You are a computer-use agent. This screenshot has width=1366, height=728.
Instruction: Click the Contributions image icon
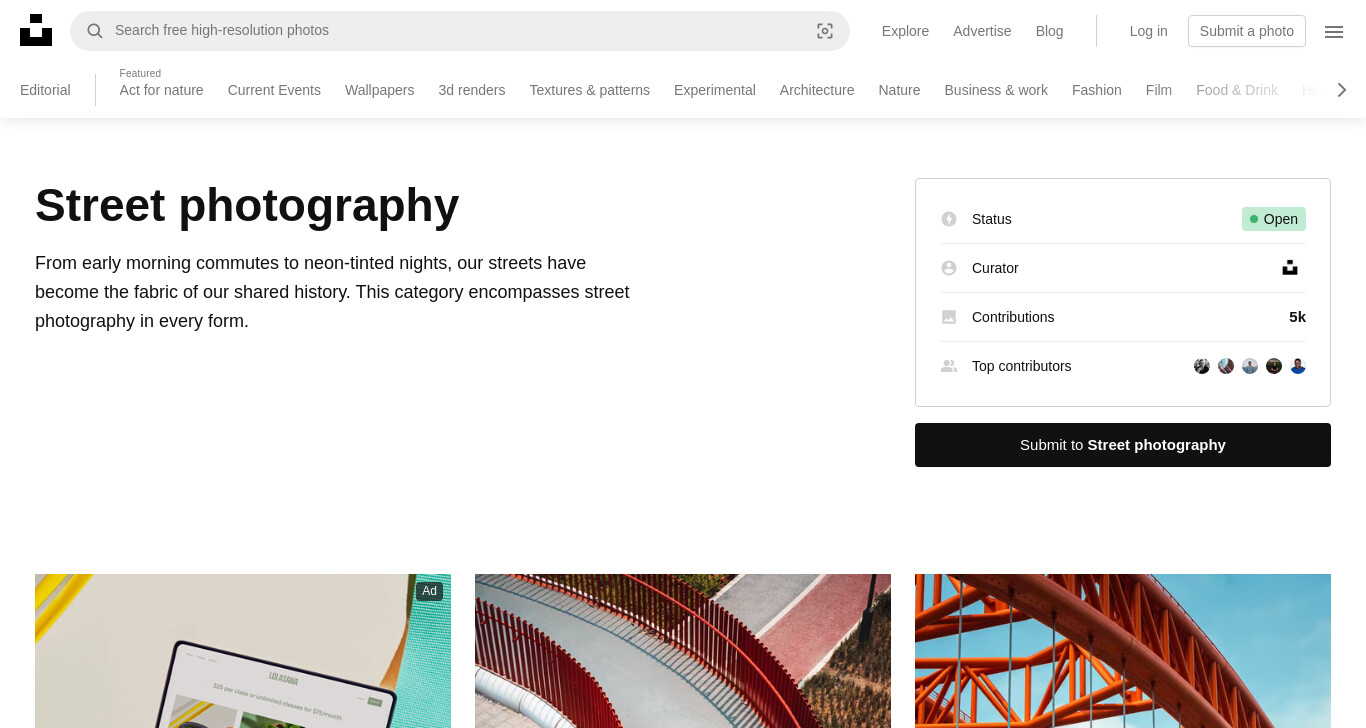click(x=949, y=317)
